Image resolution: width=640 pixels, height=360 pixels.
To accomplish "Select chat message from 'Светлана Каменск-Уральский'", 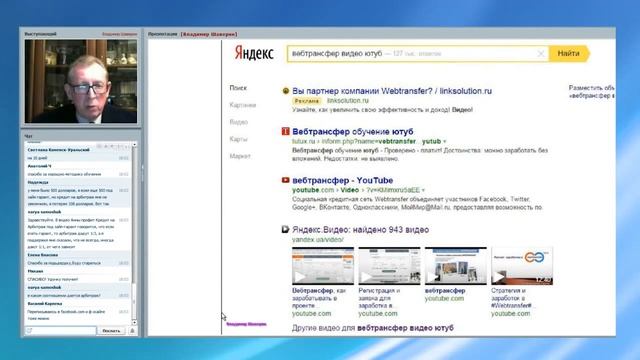I will (78, 153).
